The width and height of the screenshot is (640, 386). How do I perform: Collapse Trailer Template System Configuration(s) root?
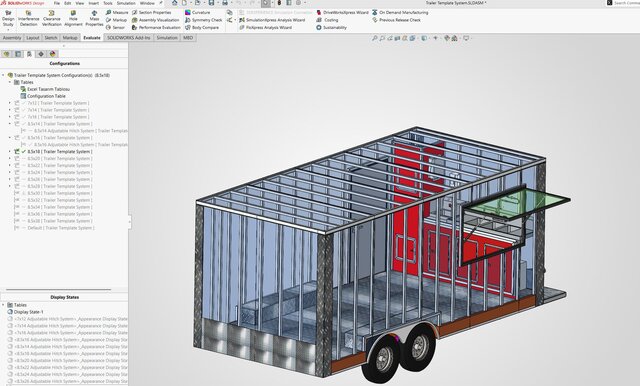click(x=3, y=75)
